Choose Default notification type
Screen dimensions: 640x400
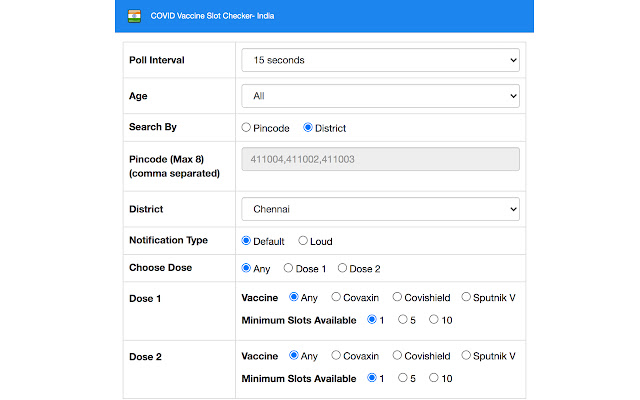click(247, 241)
